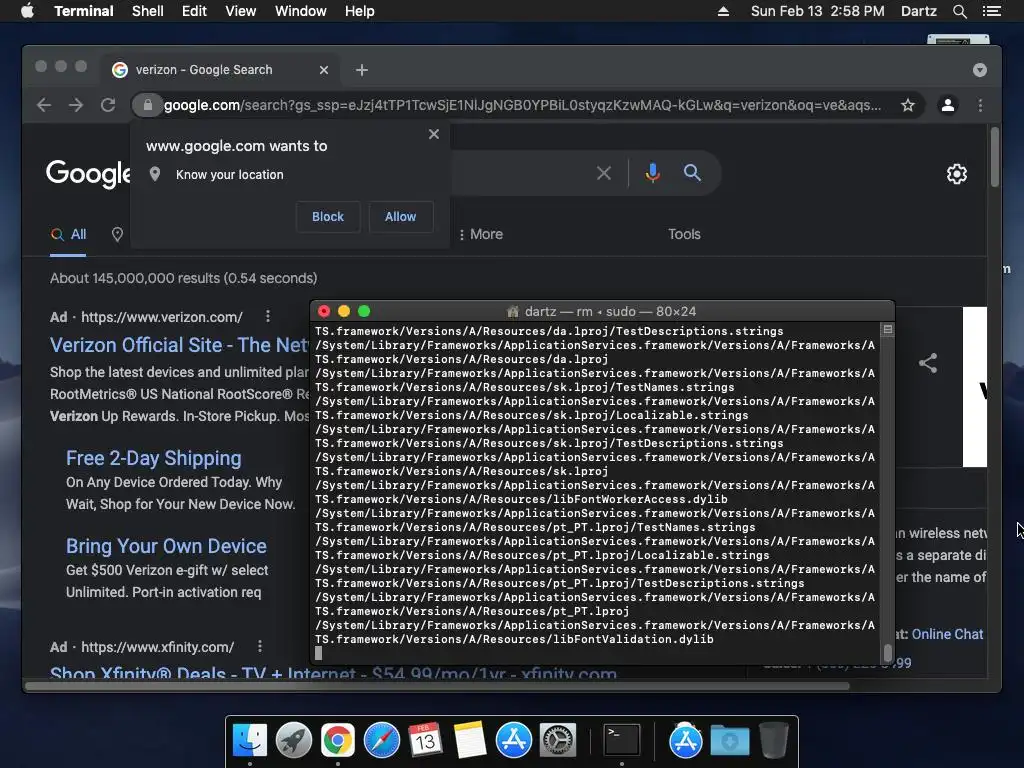This screenshot has width=1024, height=768.
Task: Open App Store next to Notes
Action: click(x=514, y=740)
